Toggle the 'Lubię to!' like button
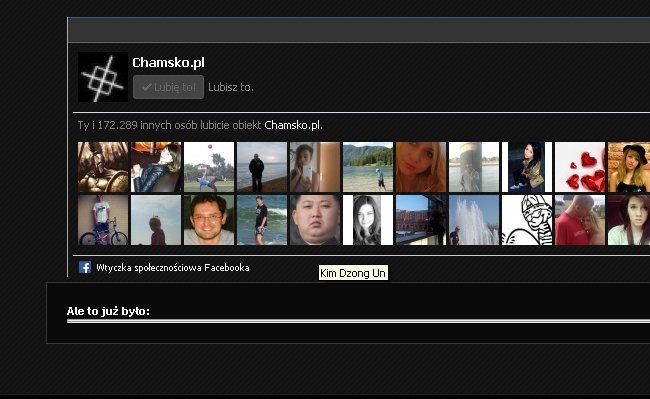650x399 pixels. point(168,87)
